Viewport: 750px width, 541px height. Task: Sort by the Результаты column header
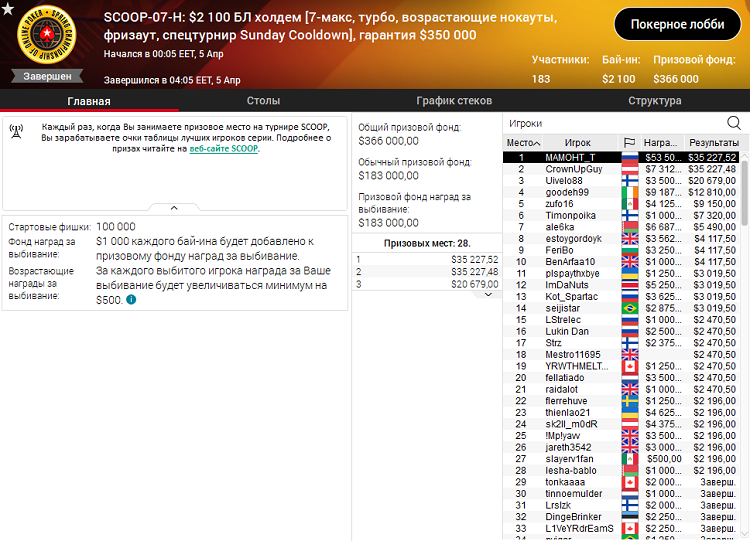(711, 143)
